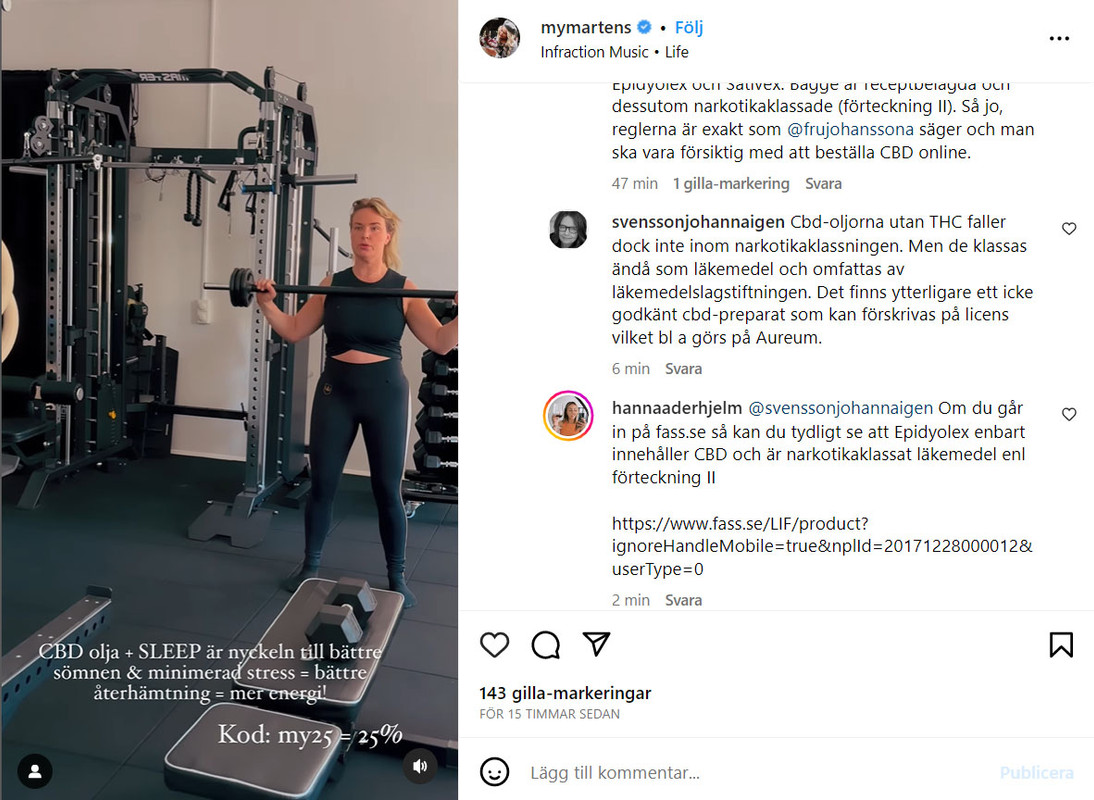Screen dimensions: 1094x800
Task: Open the @frujohanssona mention
Action: tap(850, 129)
